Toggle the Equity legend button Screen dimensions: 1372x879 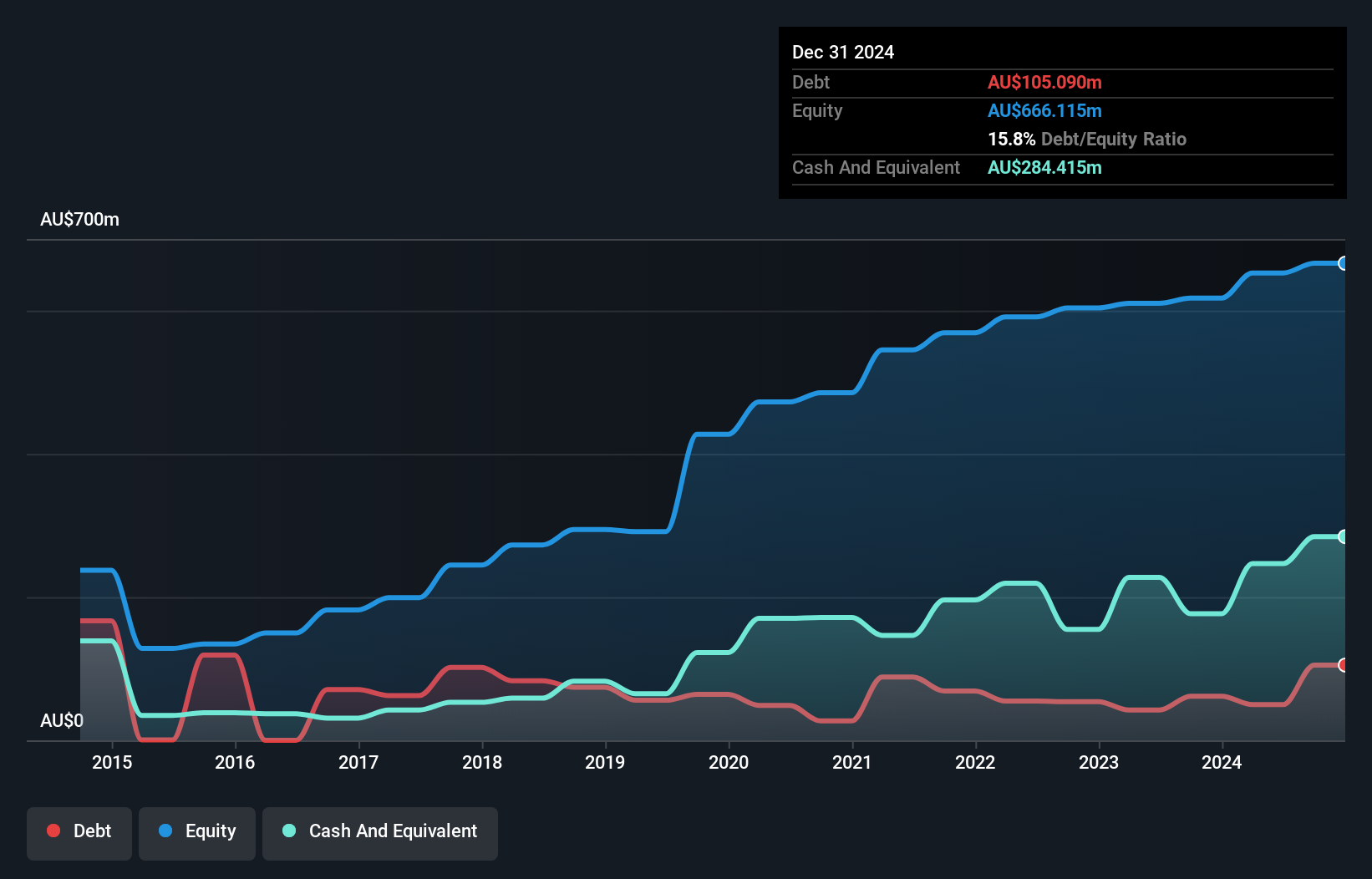[x=197, y=833]
